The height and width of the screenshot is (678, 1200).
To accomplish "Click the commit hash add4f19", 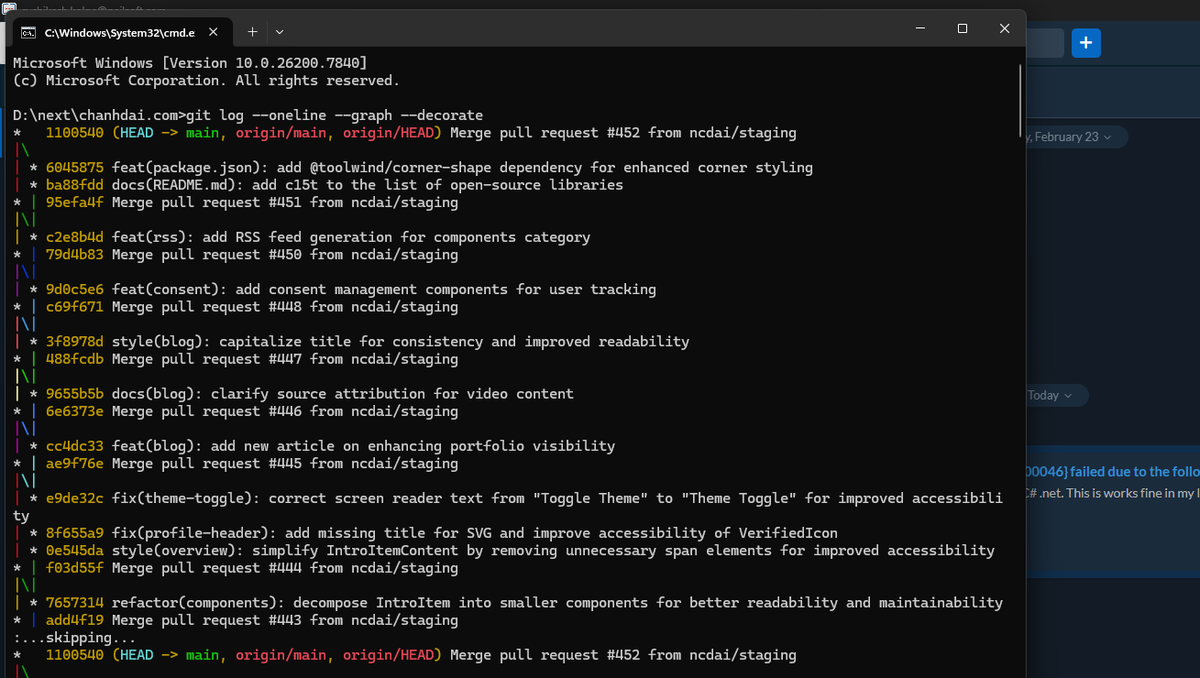I will tap(74, 620).
